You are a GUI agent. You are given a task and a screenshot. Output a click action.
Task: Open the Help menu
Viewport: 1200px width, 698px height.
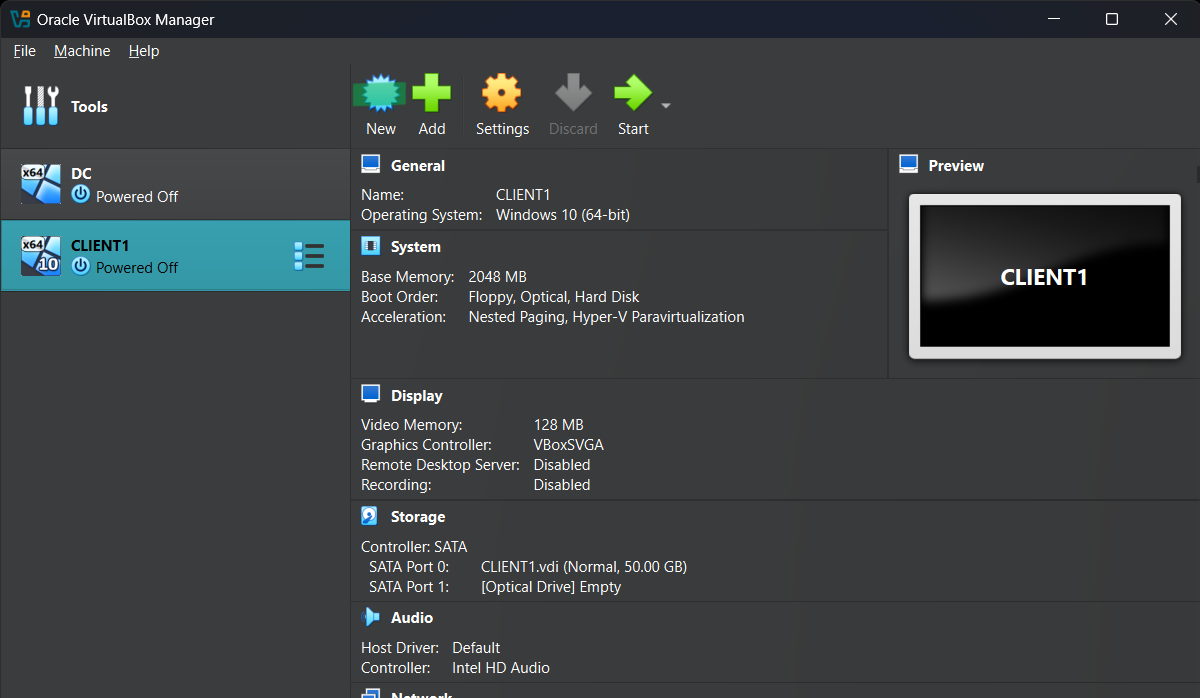[x=144, y=51]
